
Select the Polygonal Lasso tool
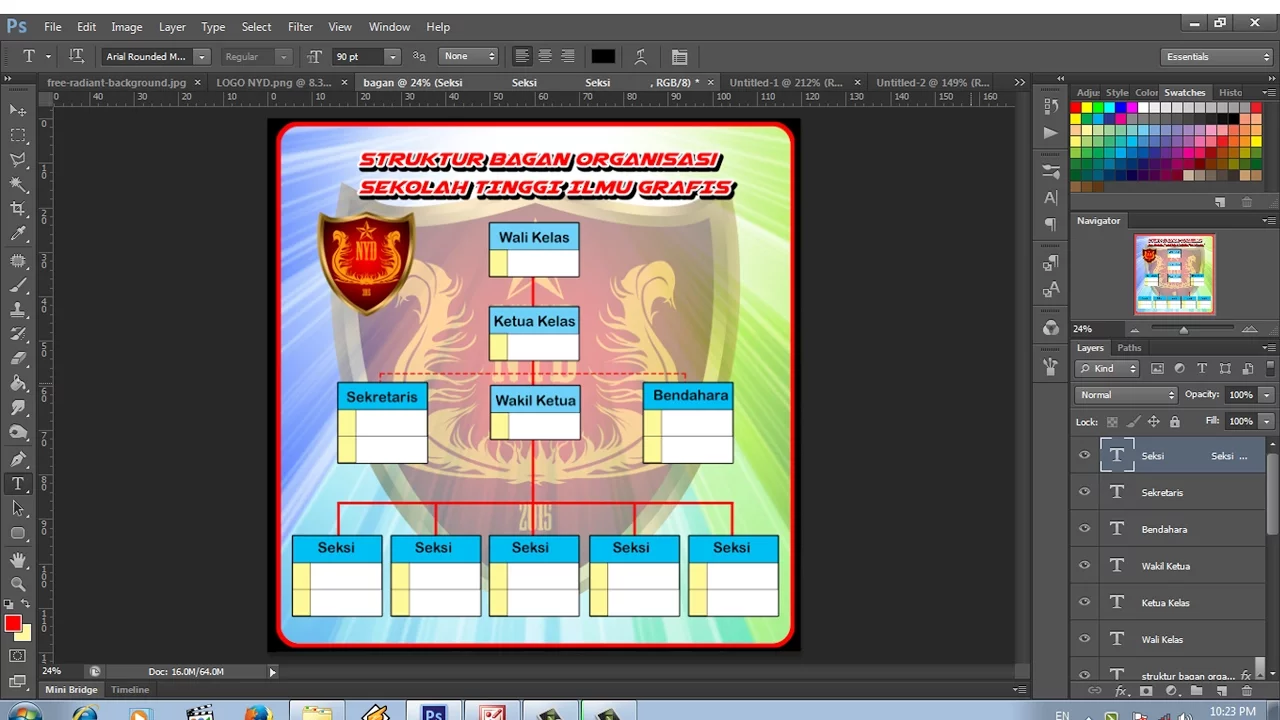pos(18,160)
